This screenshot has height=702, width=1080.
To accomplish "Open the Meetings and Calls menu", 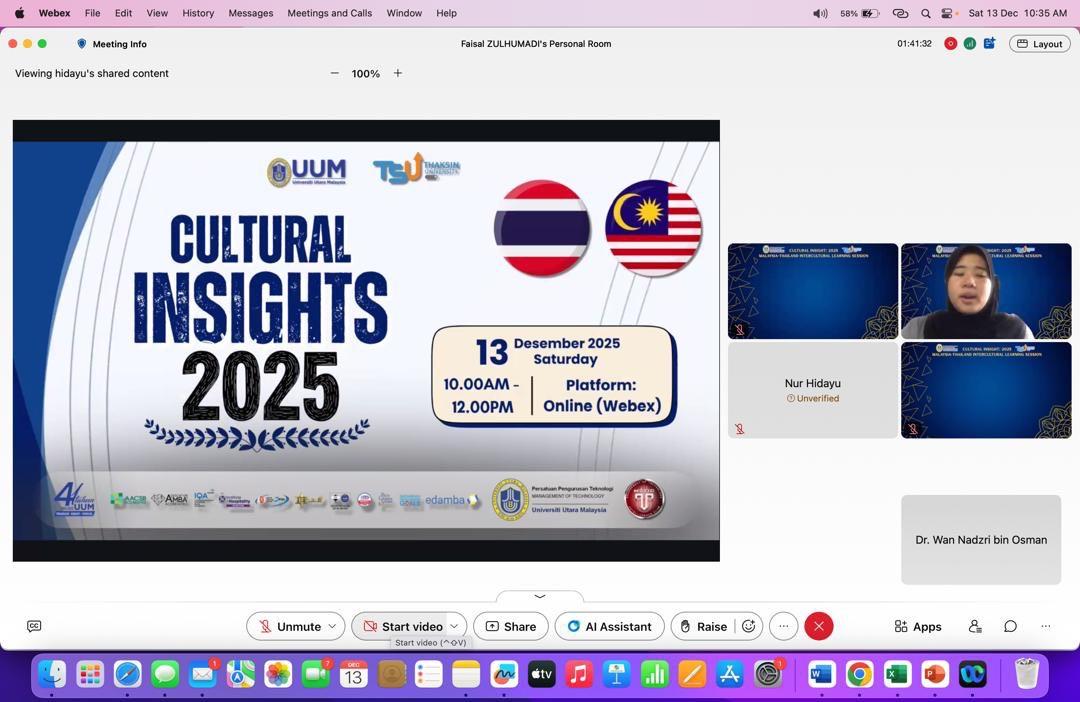I will click(x=329, y=13).
